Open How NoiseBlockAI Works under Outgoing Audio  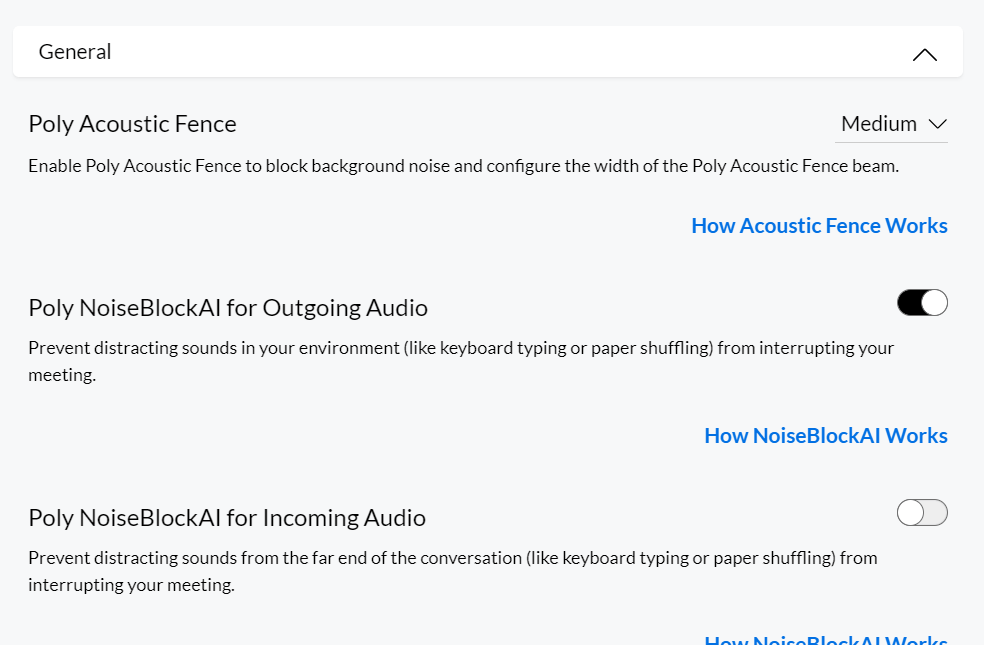pyautogui.click(x=826, y=436)
